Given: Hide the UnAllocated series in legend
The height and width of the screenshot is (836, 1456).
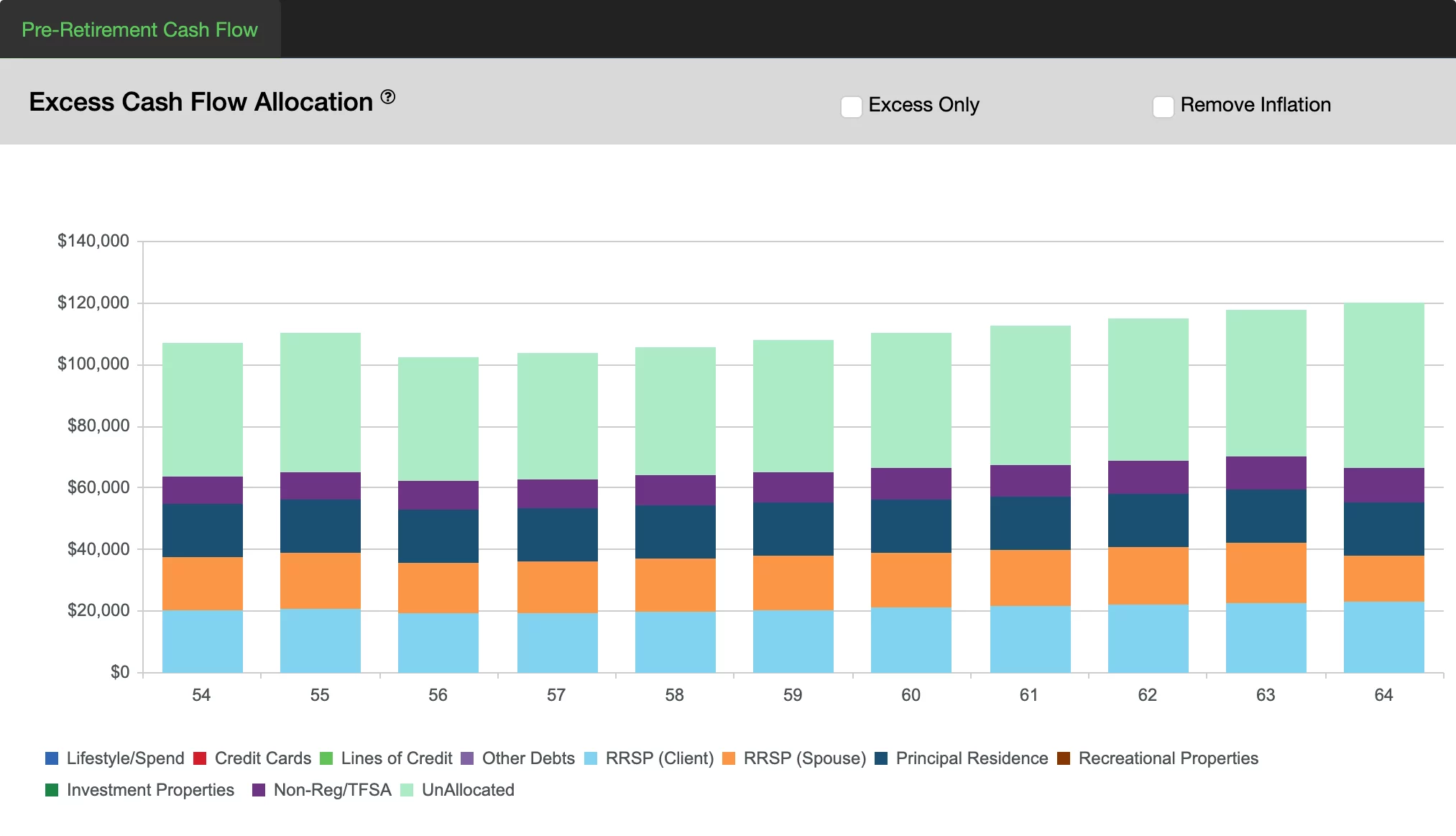Looking at the screenshot, I should click(467, 790).
